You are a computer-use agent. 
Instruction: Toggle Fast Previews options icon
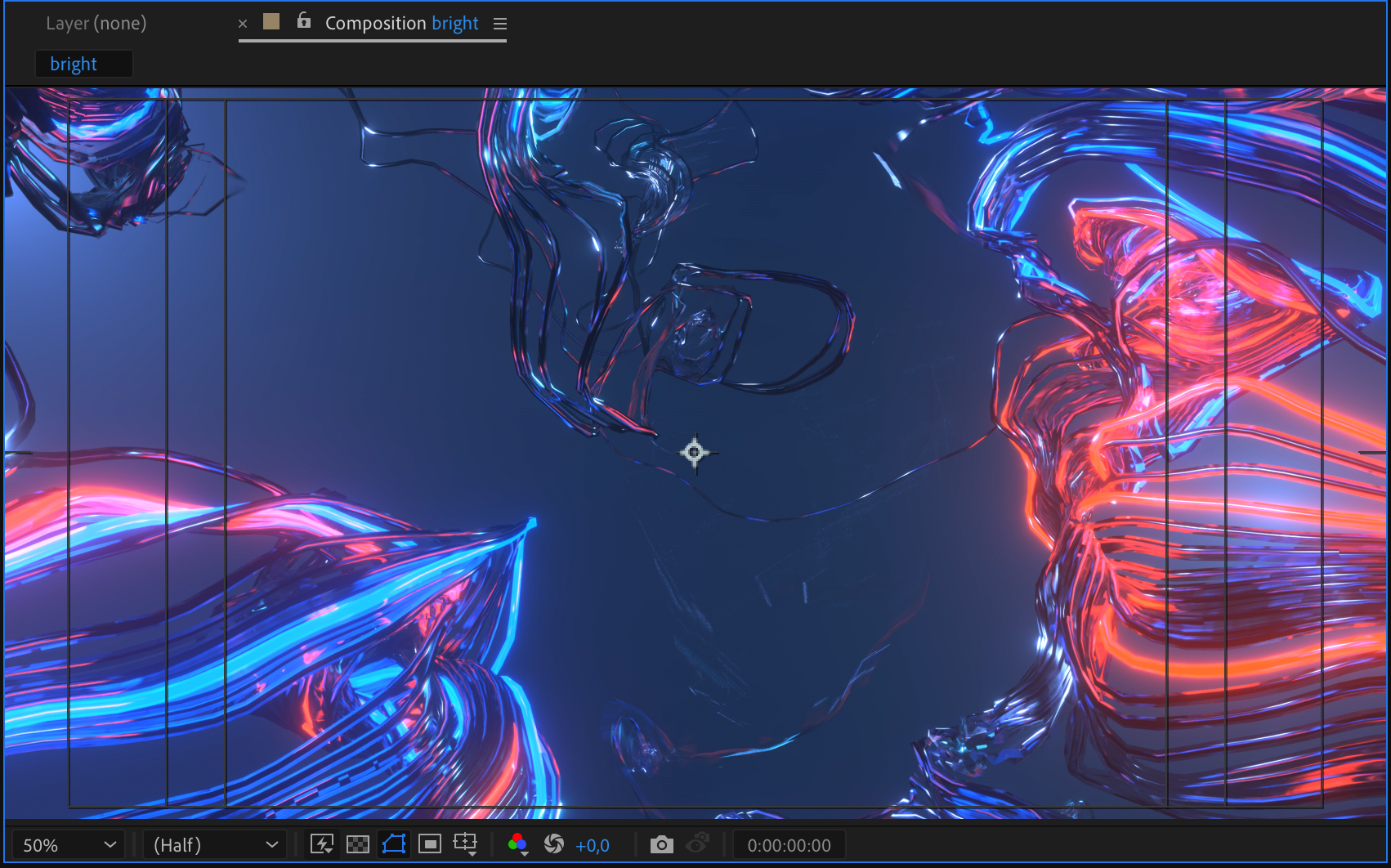pos(322,844)
